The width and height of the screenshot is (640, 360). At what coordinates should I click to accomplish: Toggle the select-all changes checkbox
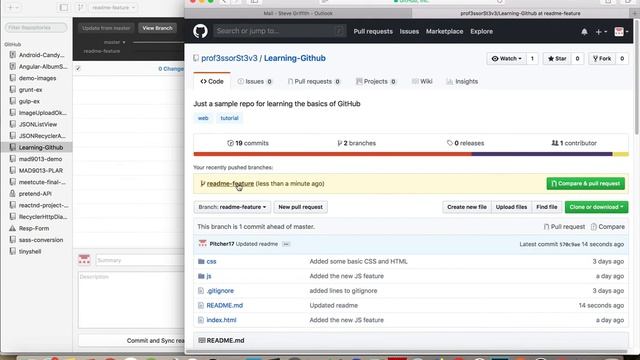78,69
